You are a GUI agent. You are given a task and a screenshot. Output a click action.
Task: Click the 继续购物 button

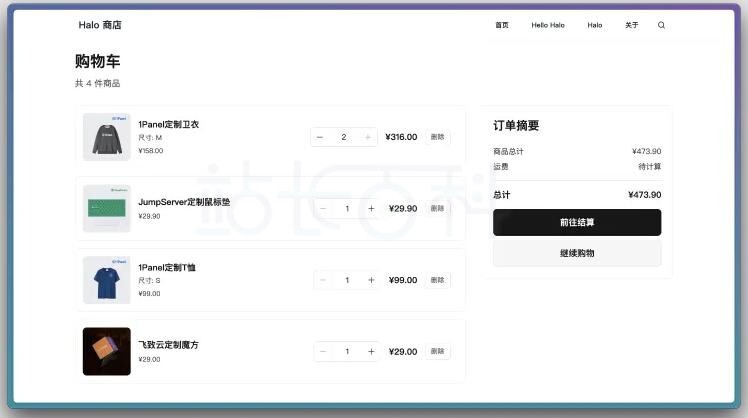pyautogui.click(x=577, y=253)
